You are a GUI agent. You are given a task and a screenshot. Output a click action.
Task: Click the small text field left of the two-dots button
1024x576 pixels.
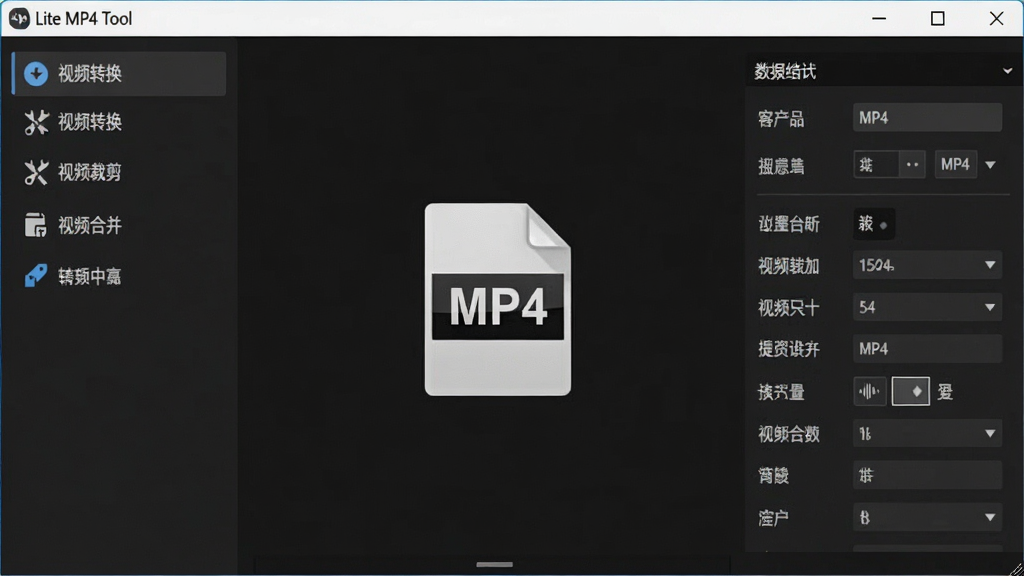876,165
